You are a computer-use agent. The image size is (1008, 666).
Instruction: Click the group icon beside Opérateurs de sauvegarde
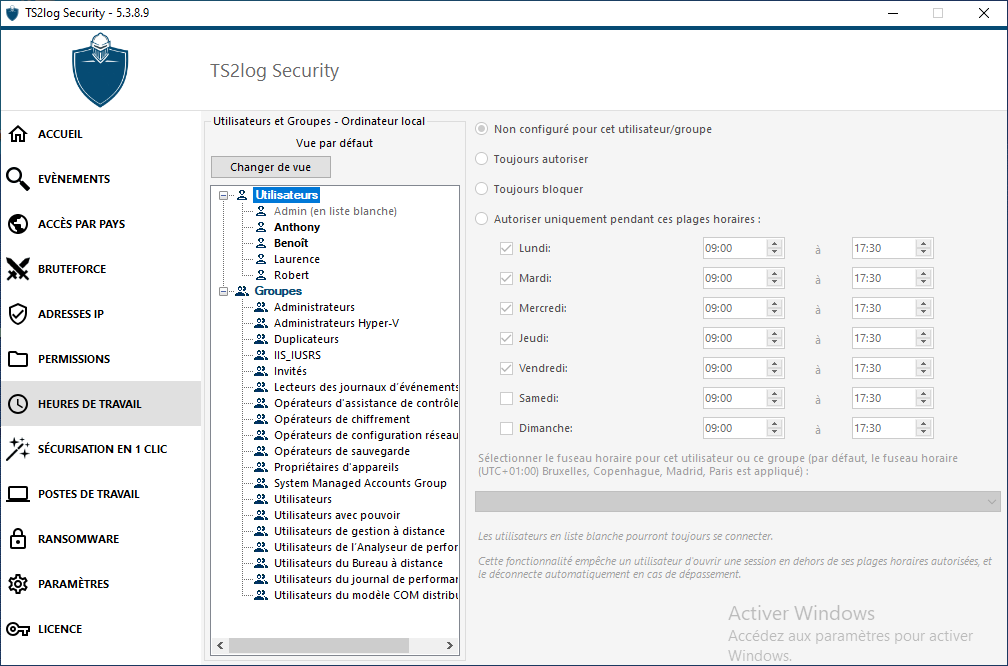click(x=261, y=451)
